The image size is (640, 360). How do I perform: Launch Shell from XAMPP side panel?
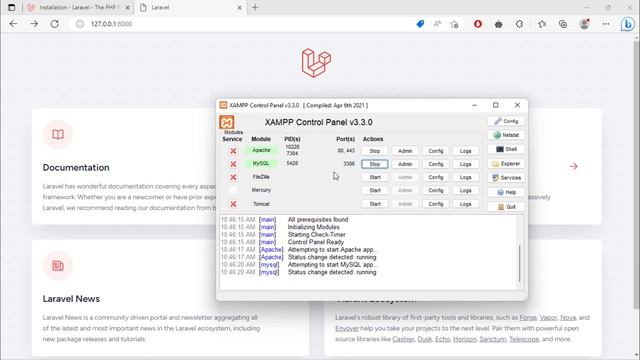(x=506, y=149)
